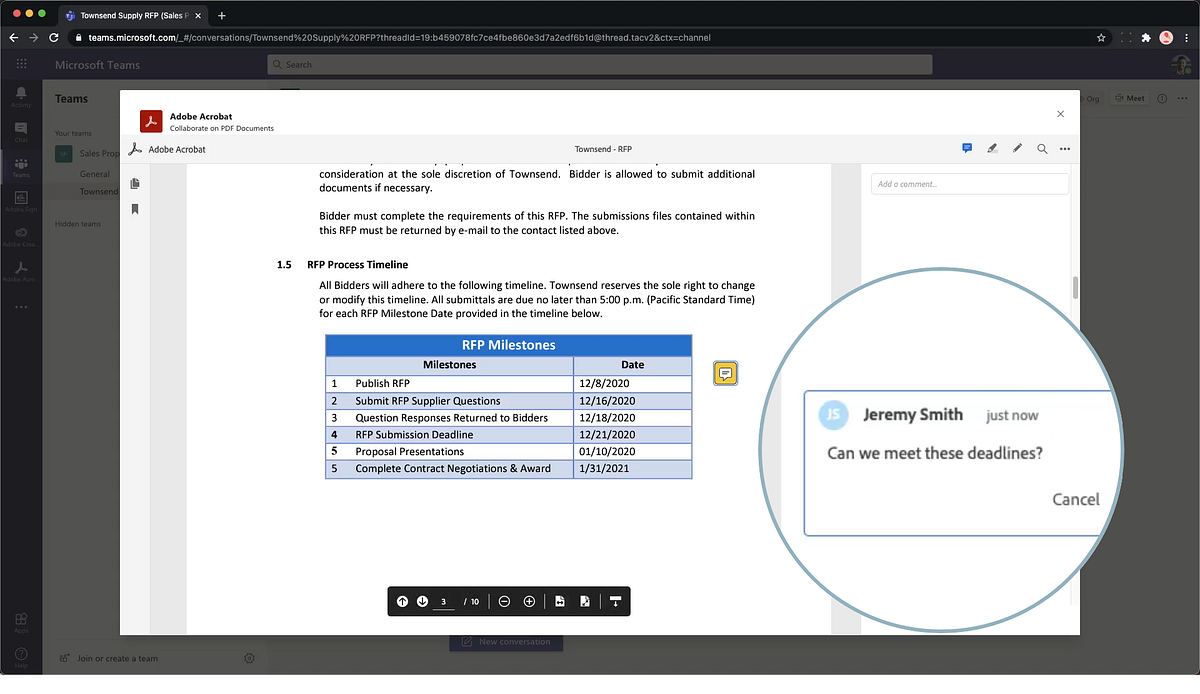Viewport: 1200px width, 694px height.
Task: Click the Adobe Acrobat red app logo
Action: tap(151, 121)
